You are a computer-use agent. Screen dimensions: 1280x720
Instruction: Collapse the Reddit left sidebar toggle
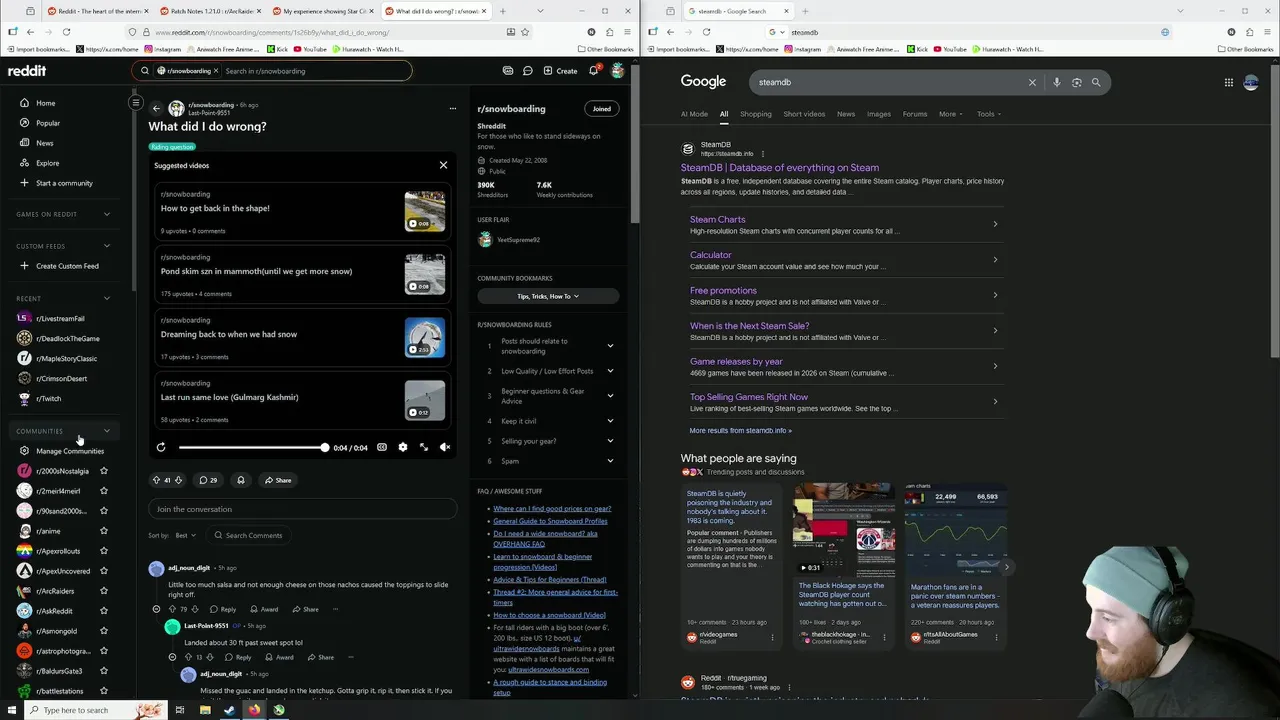click(136, 102)
